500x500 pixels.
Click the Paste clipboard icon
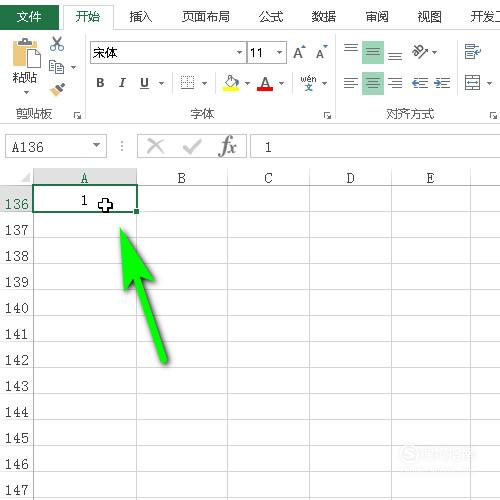[x=26, y=53]
